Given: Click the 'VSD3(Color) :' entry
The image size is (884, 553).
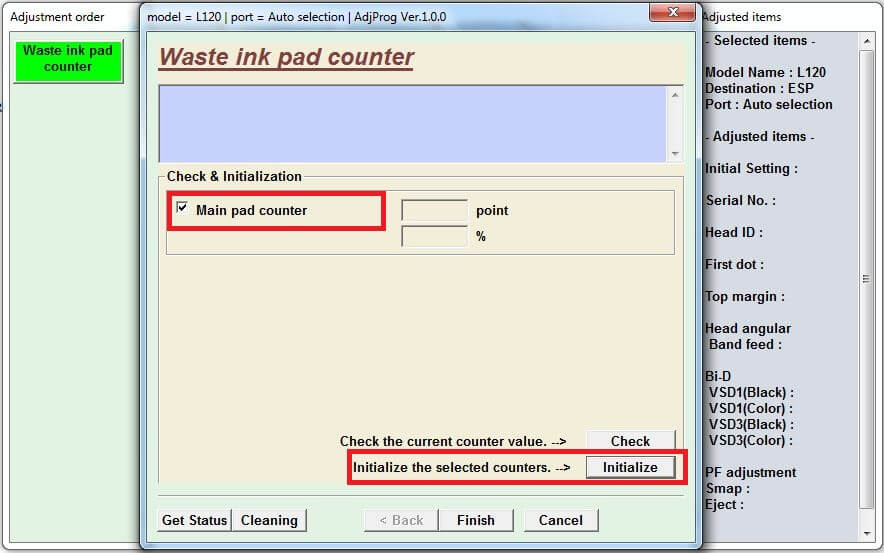Looking at the screenshot, I should pos(751,440).
